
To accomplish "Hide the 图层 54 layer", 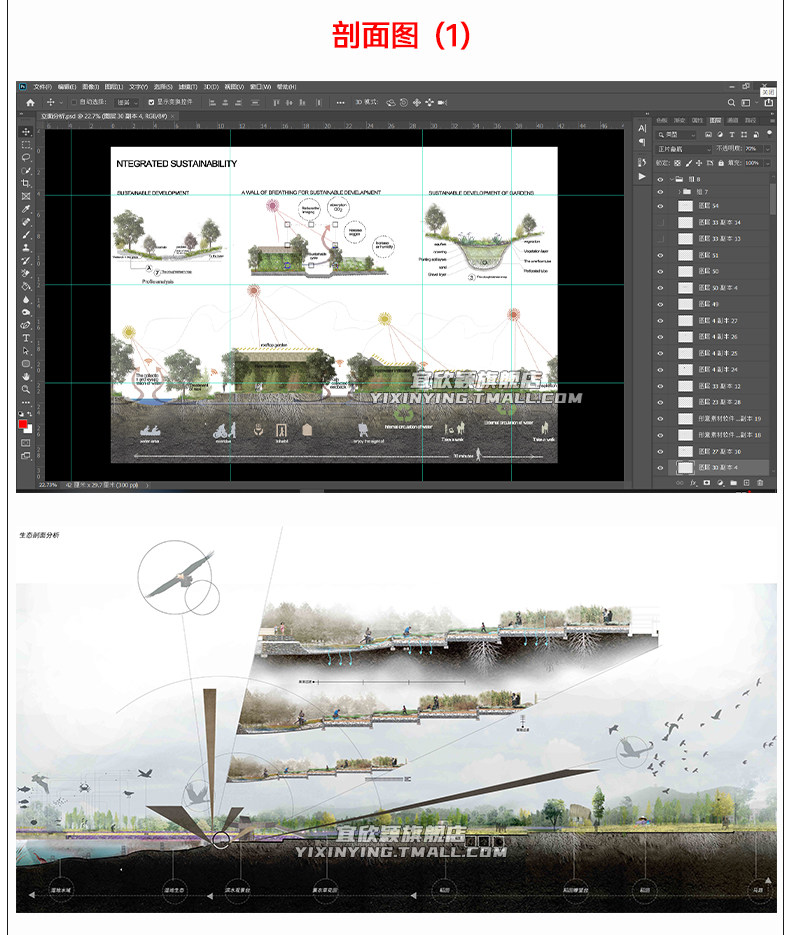I will pos(660,206).
